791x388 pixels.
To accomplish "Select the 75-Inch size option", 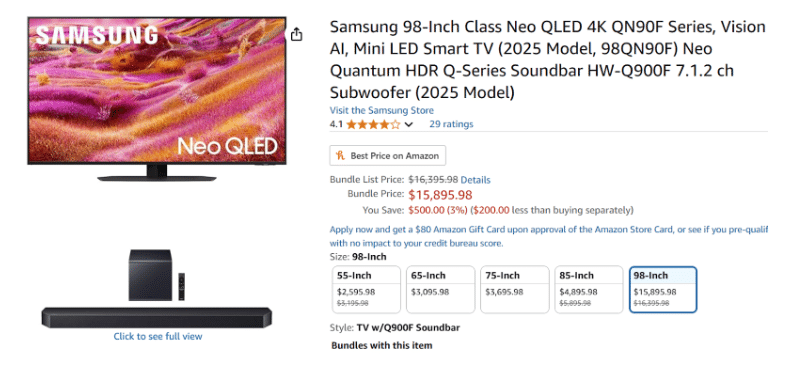I will coord(515,290).
